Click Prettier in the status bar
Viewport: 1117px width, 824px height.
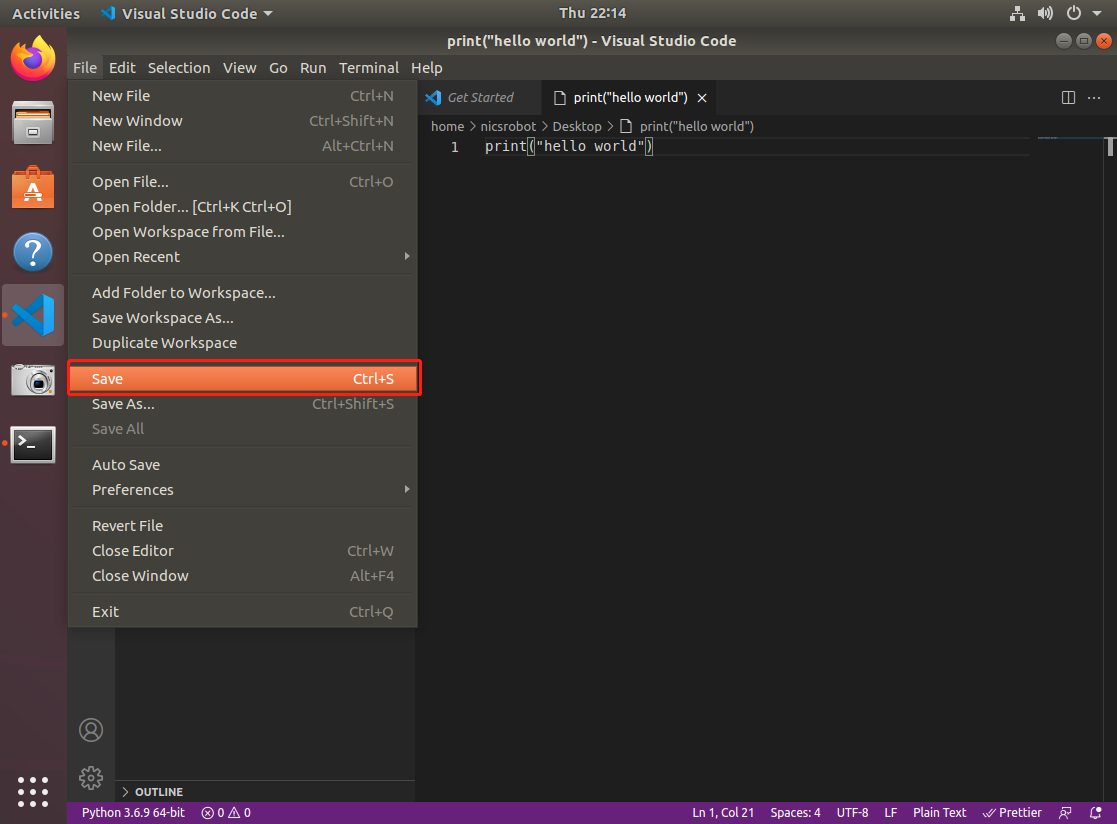pos(1012,813)
